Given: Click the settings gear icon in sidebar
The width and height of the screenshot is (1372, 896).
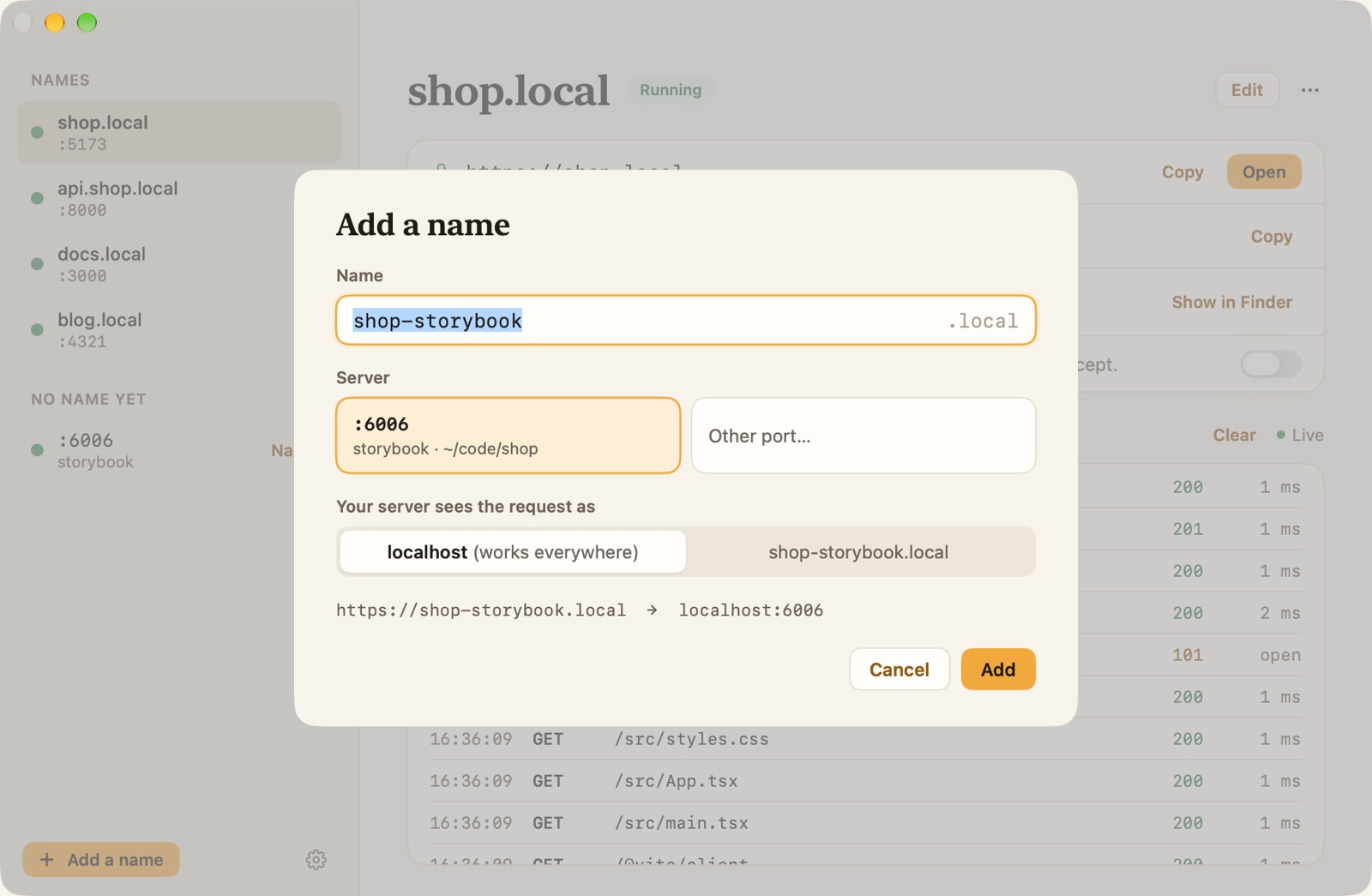Looking at the screenshot, I should click(316, 859).
